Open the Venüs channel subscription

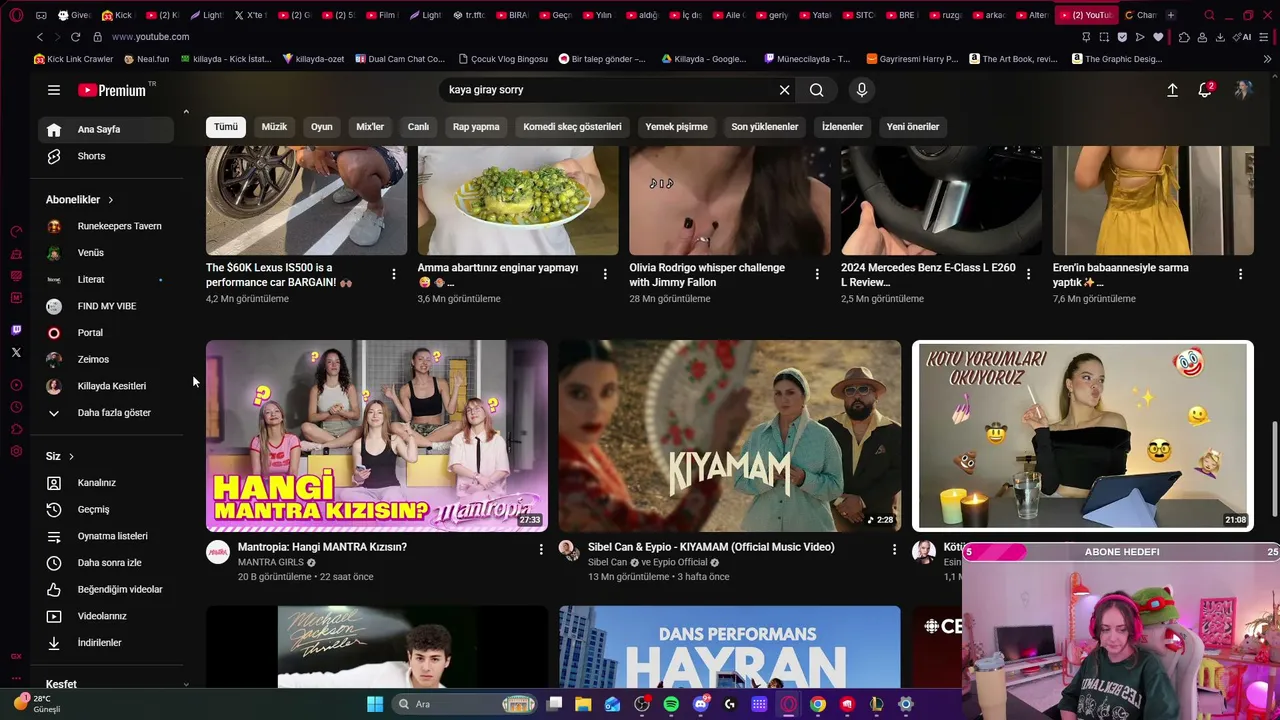click(x=106, y=253)
